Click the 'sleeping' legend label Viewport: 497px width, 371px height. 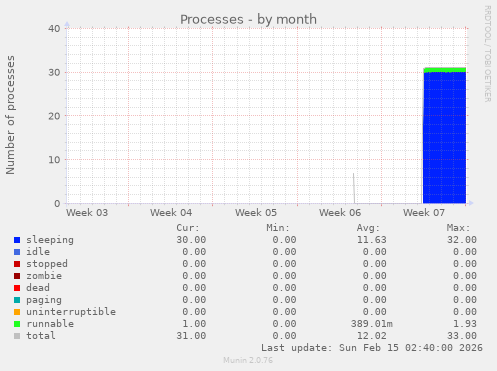(50, 240)
